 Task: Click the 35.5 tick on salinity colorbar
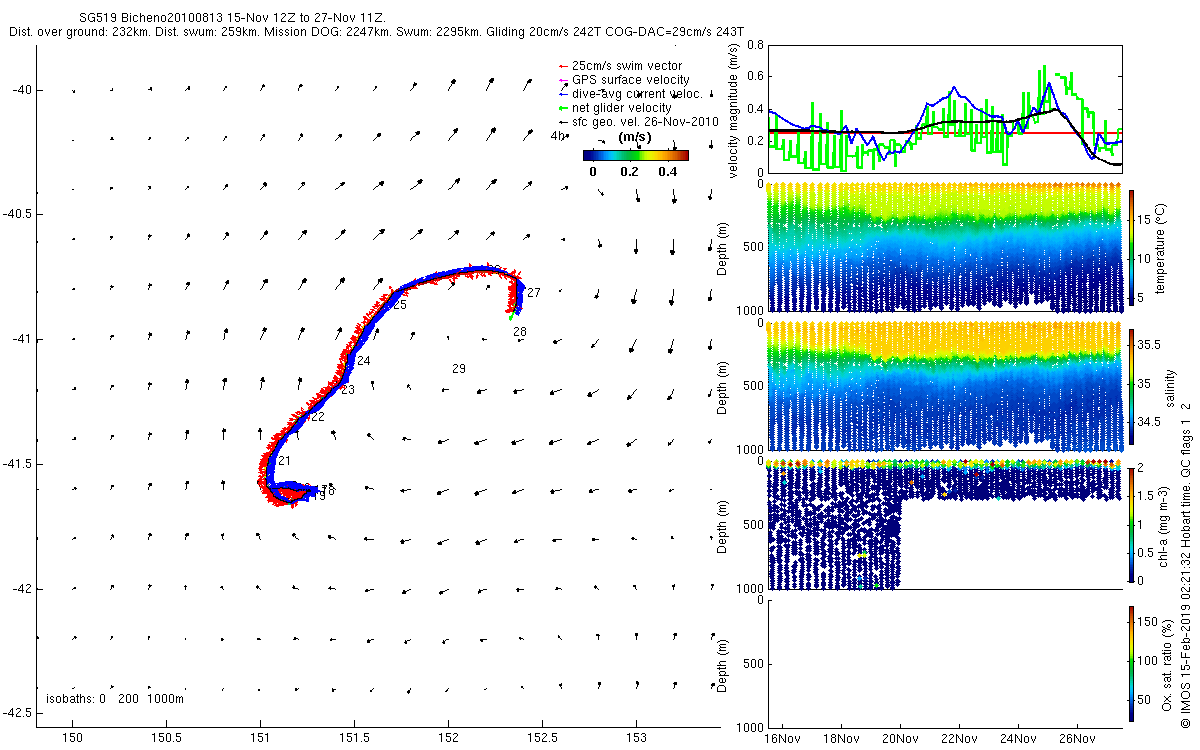pyautogui.click(x=1149, y=343)
